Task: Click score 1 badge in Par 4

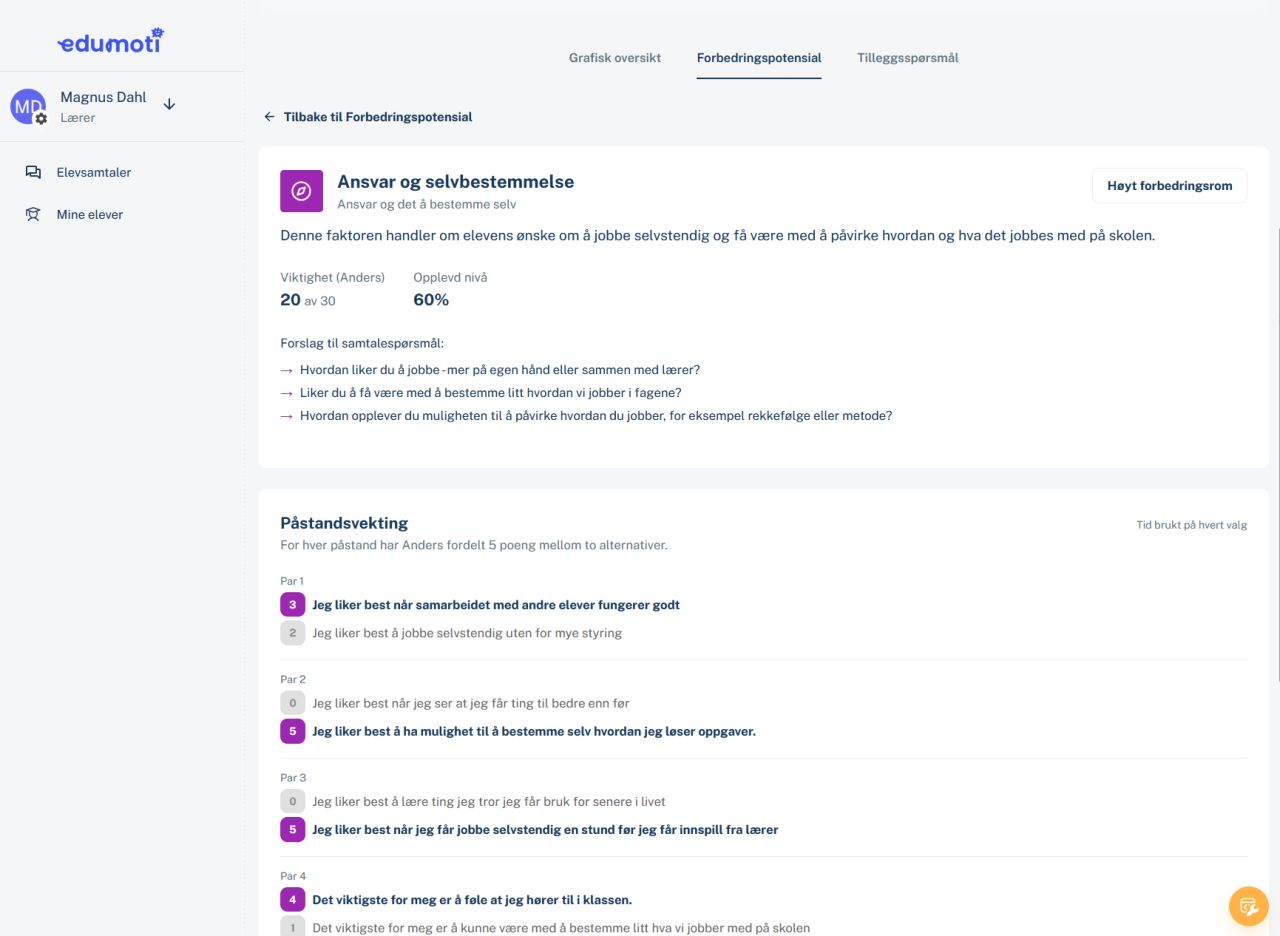Action: (x=292, y=927)
